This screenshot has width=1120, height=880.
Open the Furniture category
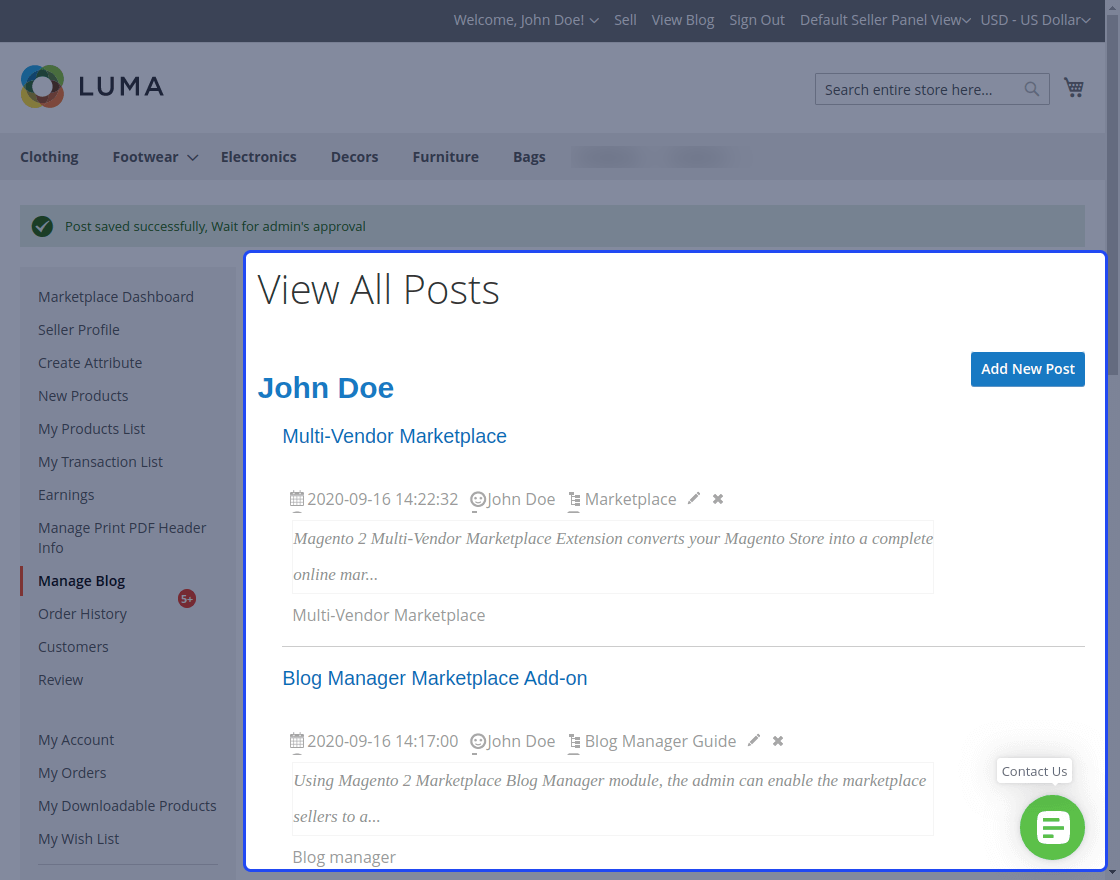pyautogui.click(x=446, y=156)
